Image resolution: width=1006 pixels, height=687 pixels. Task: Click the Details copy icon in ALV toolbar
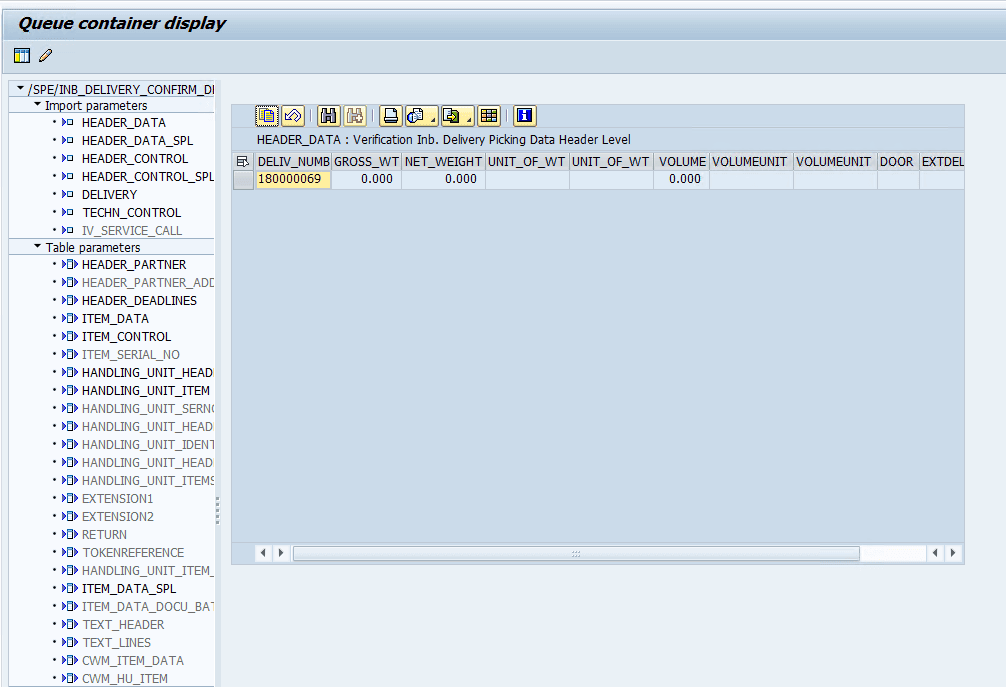pos(267,116)
